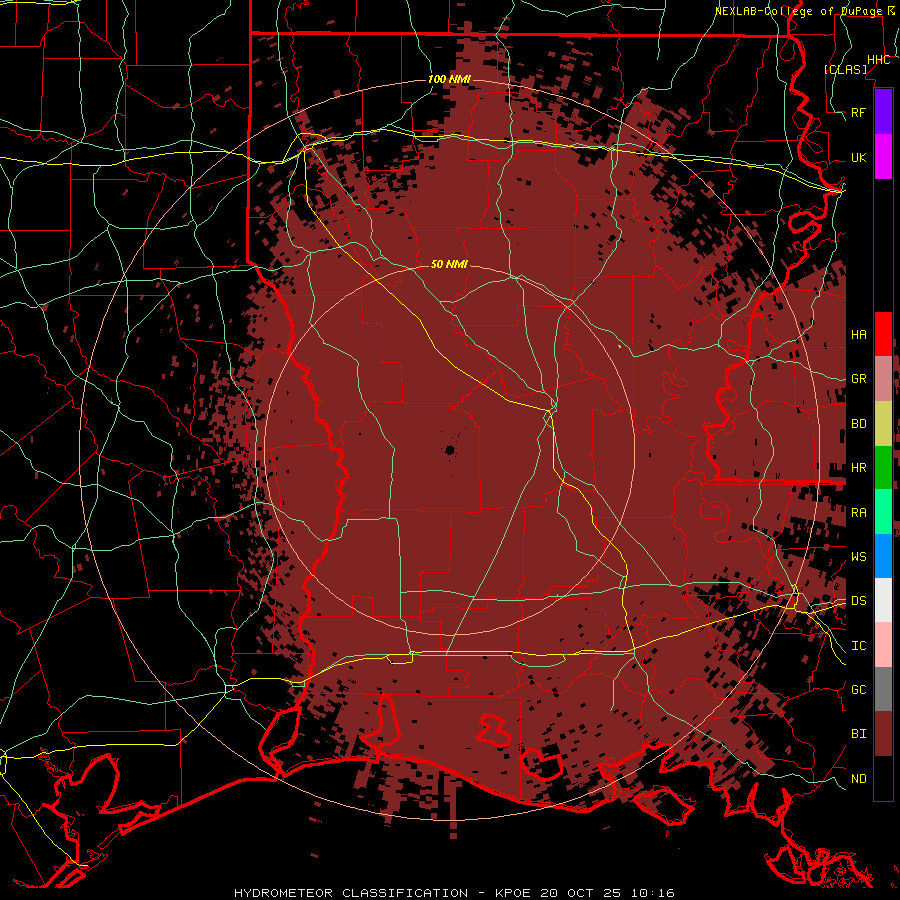Viewport: 900px width, 900px height.
Task: Select the light pink IC swatch
Action: (x=883, y=645)
